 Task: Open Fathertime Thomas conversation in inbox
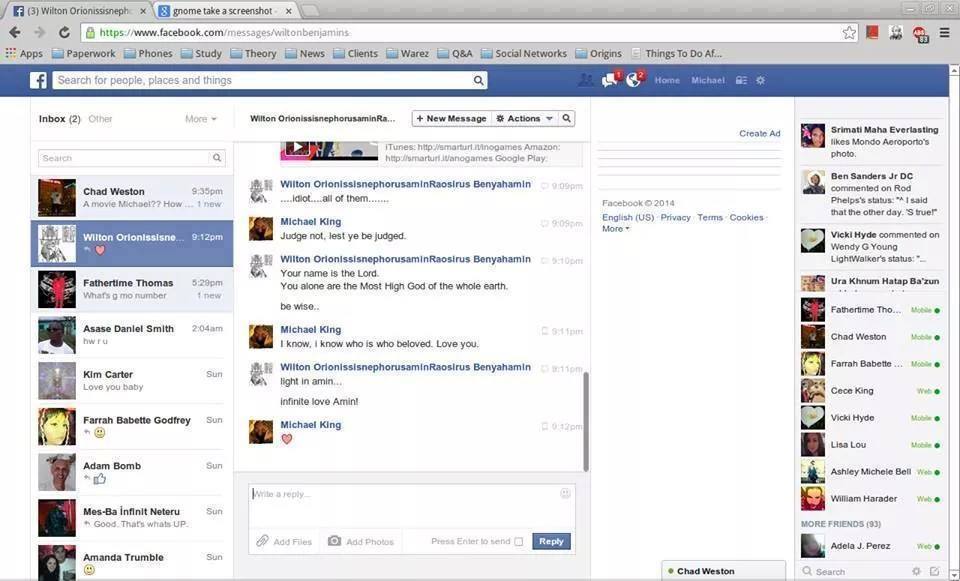click(x=132, y=289)
